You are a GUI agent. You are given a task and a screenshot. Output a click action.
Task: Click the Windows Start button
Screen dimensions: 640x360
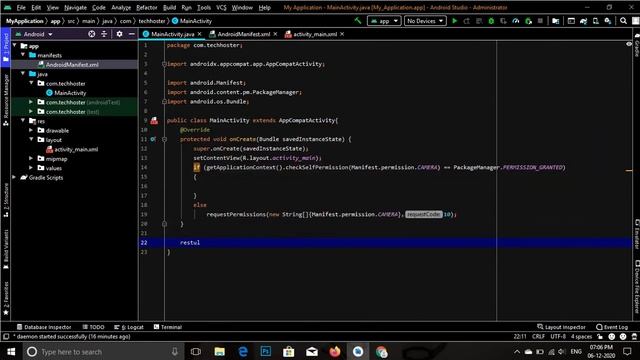[x=11, y=351]
